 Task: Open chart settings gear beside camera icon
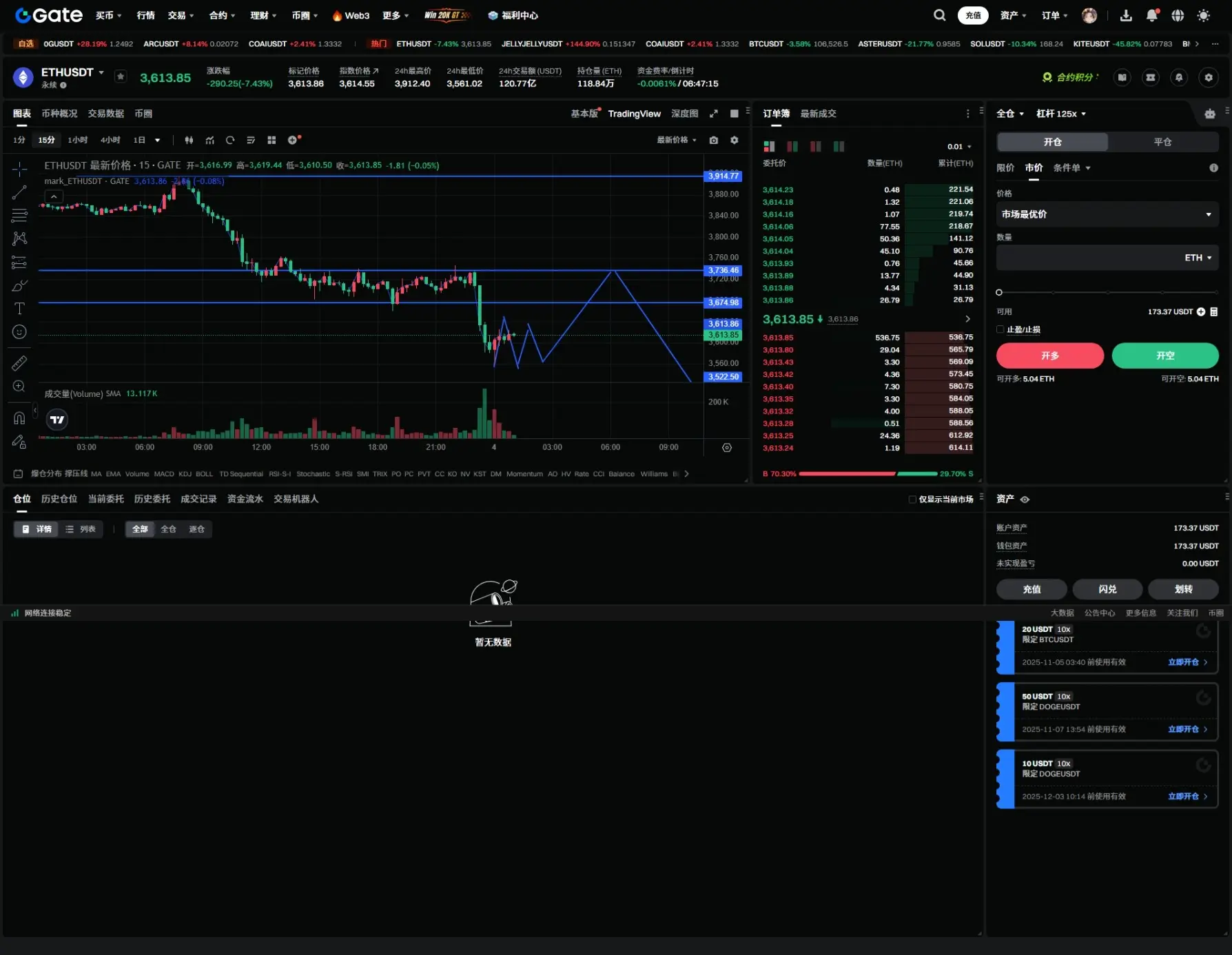(735, 140)
